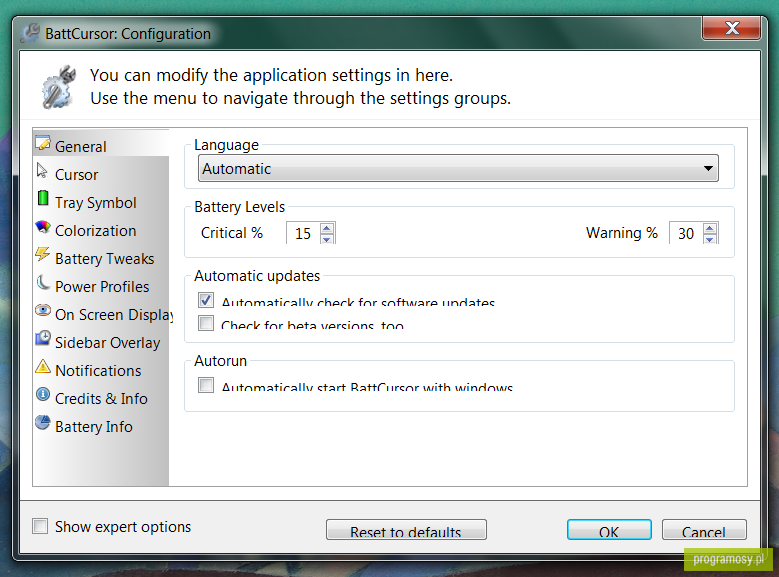779x577 pixels.
Task: Click the Critical % input field
Action: pos(303,233)
